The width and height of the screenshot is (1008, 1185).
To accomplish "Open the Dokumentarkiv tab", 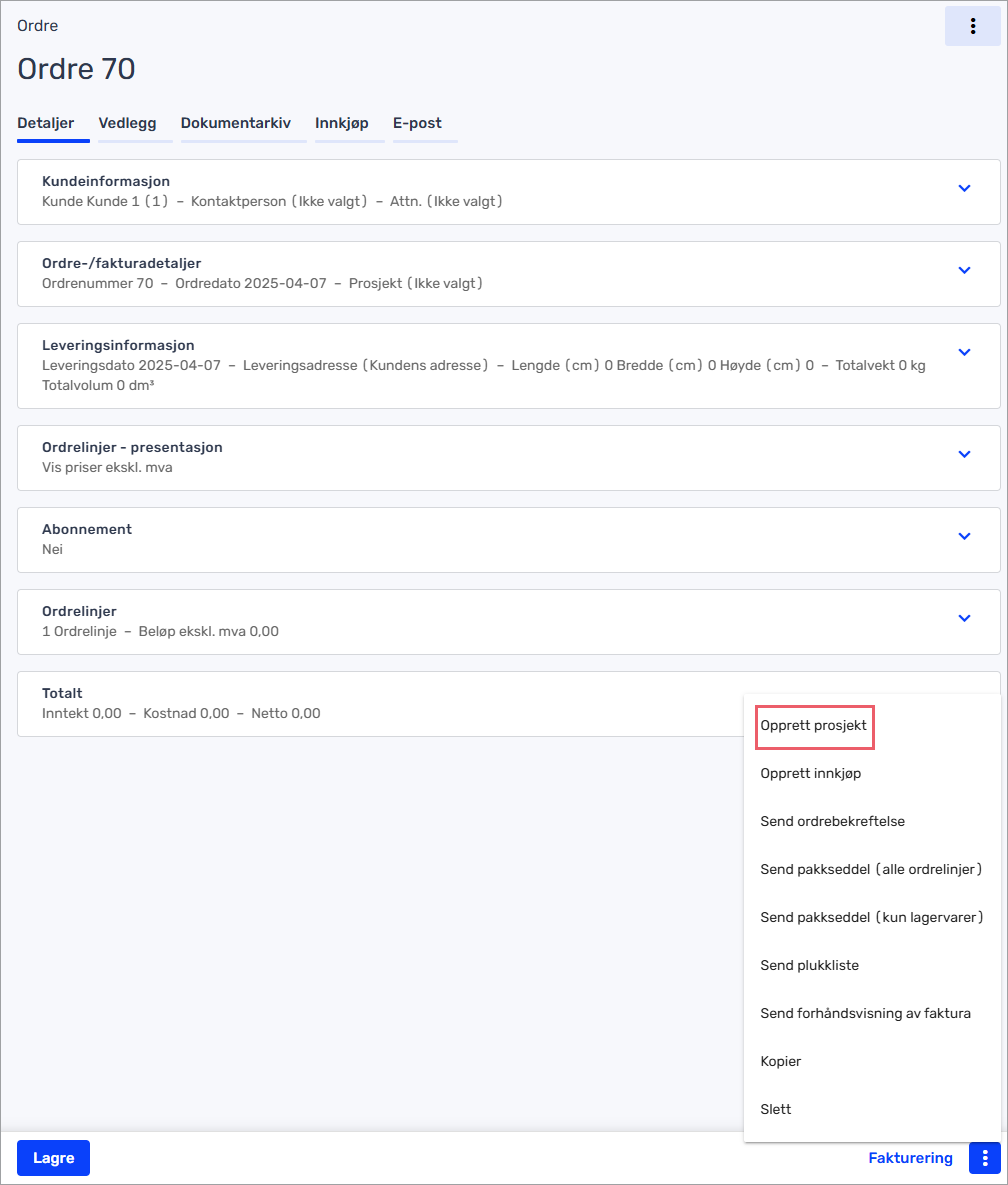I will click(235, 123).
